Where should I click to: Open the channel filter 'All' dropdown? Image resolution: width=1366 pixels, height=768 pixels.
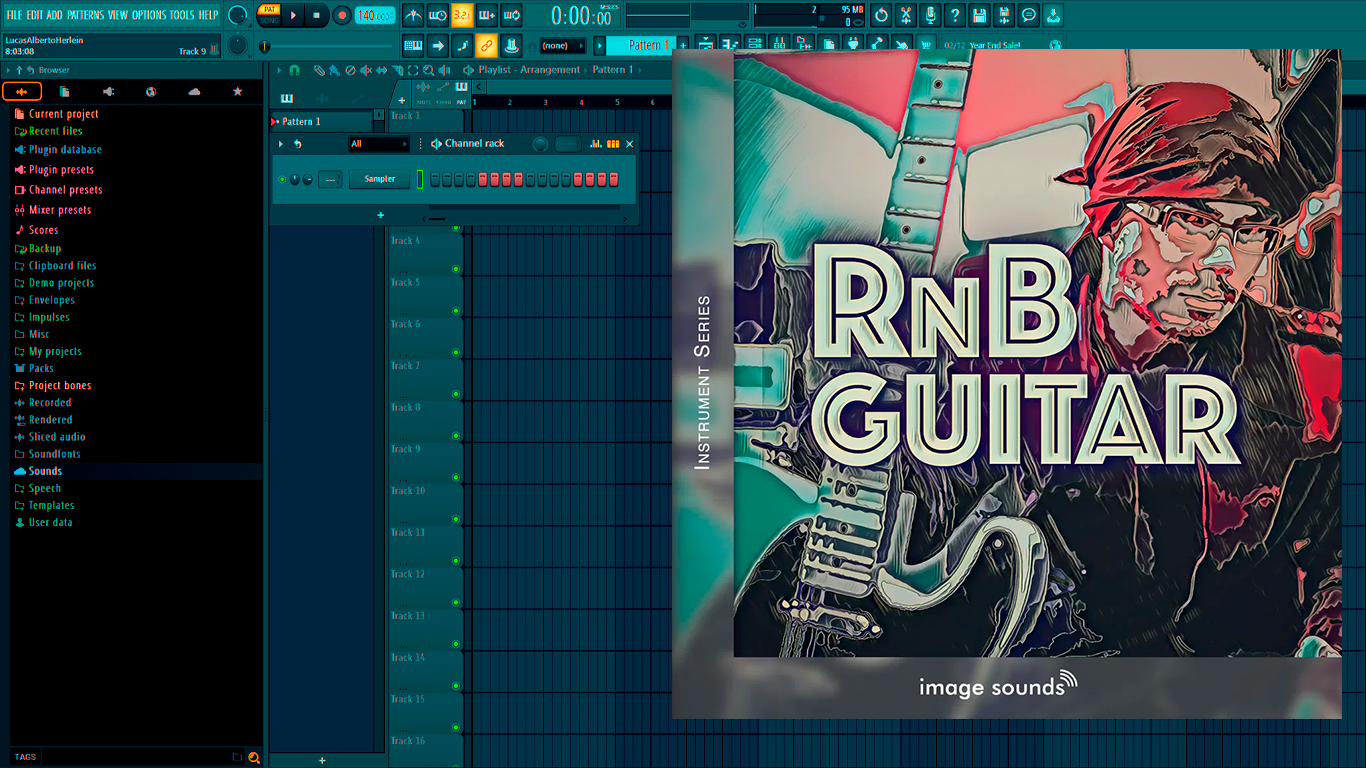(x=379, y=144)
